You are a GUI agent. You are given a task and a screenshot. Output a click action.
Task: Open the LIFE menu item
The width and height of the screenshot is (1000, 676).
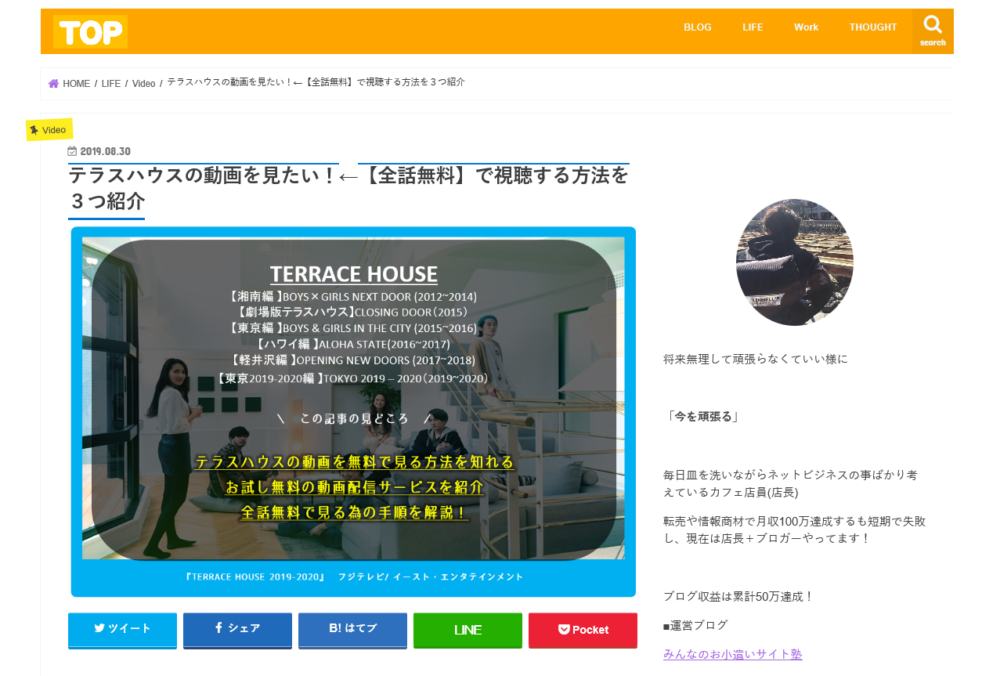click(x=753, y=27)
